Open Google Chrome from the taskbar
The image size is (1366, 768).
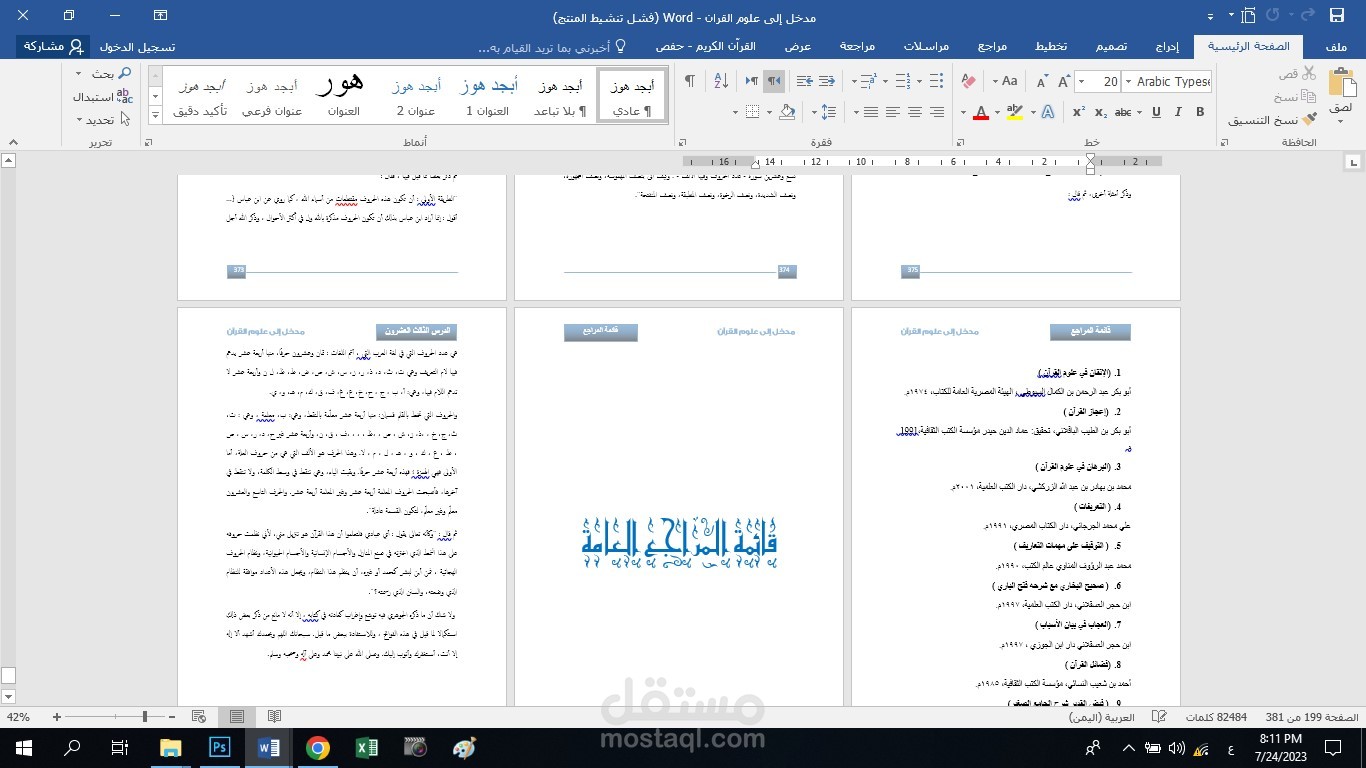pos(318,748)
